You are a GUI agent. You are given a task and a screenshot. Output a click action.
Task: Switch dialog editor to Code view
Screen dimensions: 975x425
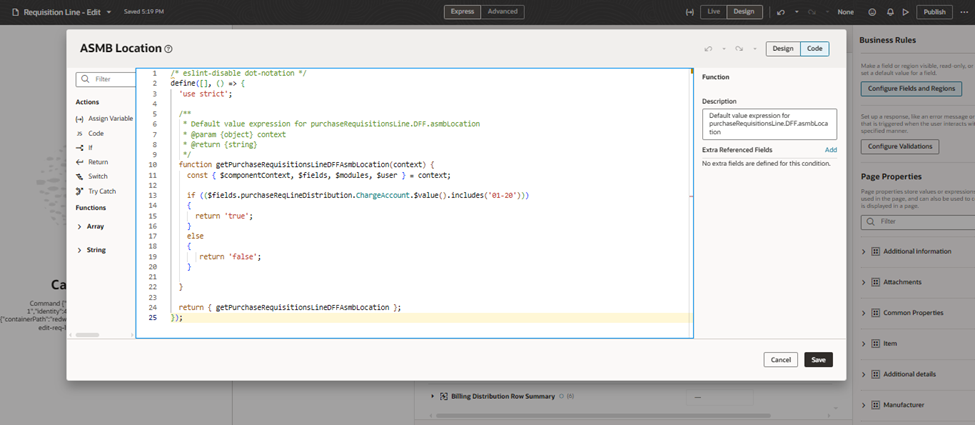click(815, 49)
